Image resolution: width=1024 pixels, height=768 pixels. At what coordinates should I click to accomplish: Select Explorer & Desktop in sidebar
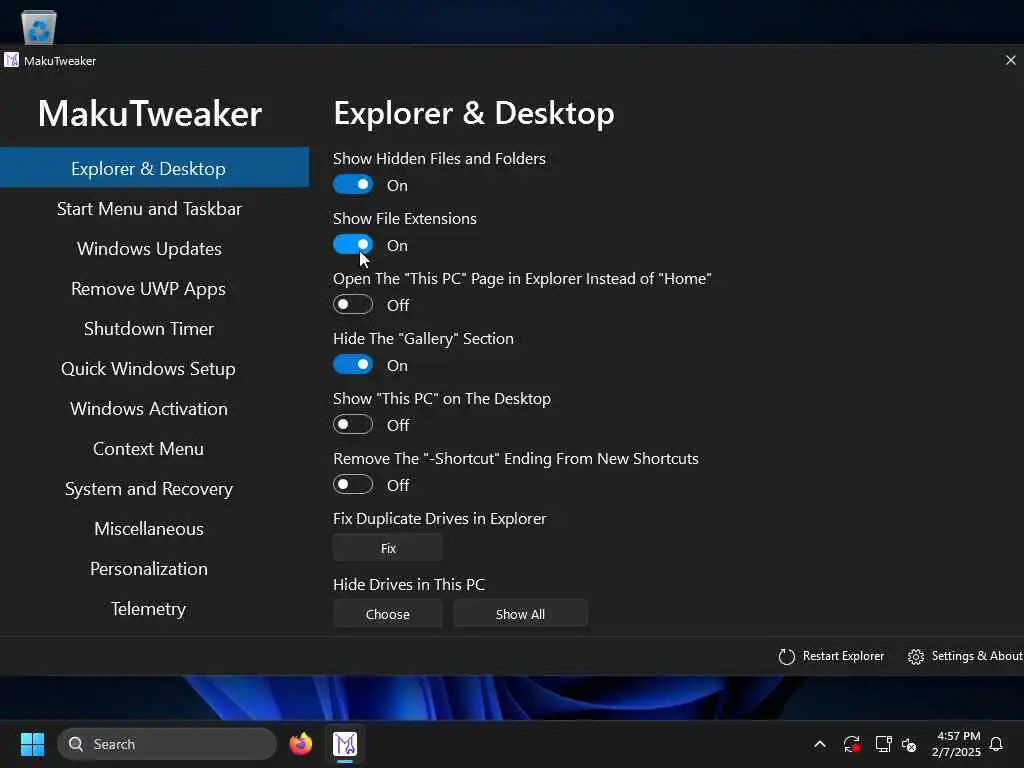[154, 168]
